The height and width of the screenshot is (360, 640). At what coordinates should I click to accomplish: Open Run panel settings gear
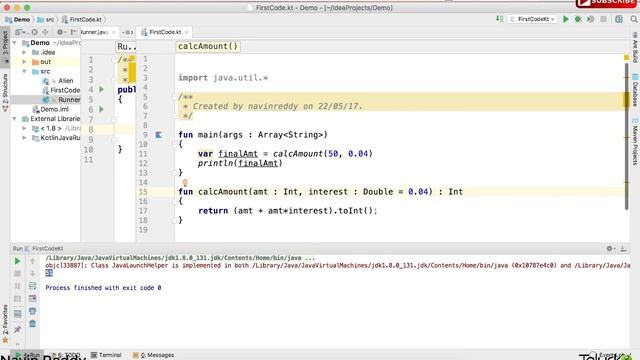pos(610,248)
